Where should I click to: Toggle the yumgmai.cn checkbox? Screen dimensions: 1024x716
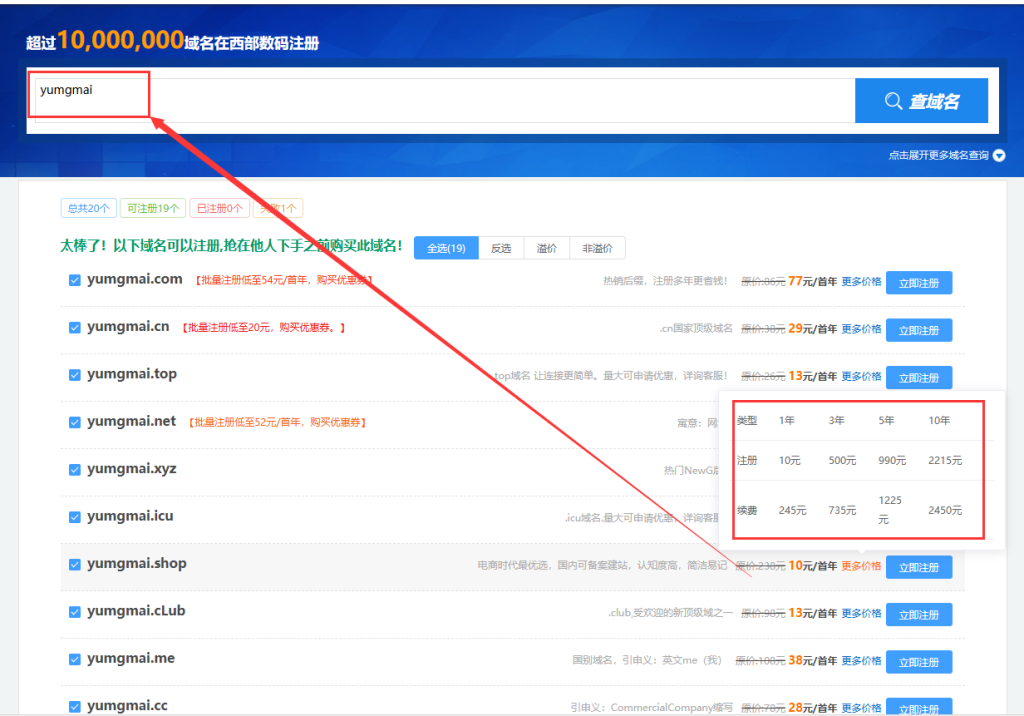75,327
